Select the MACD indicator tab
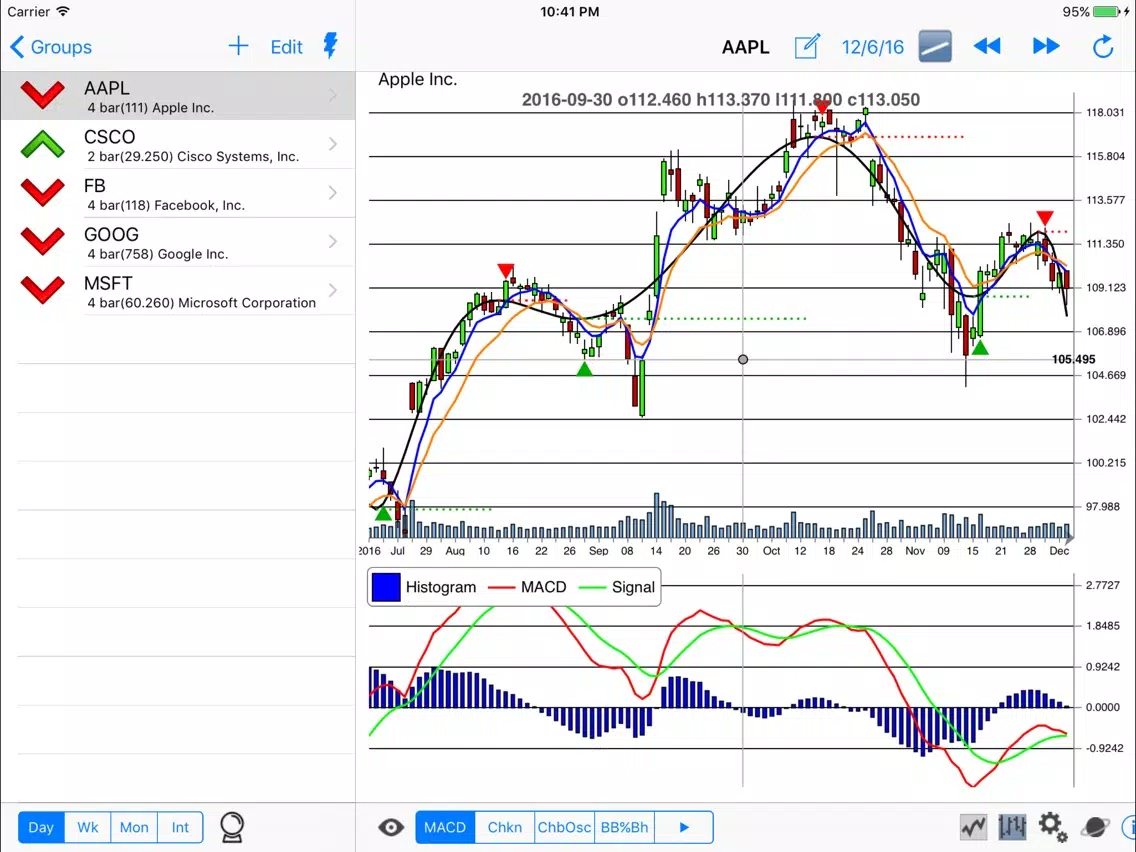Image resolution: width=1136 pixels, height=852 pixels. click(445, 827)
